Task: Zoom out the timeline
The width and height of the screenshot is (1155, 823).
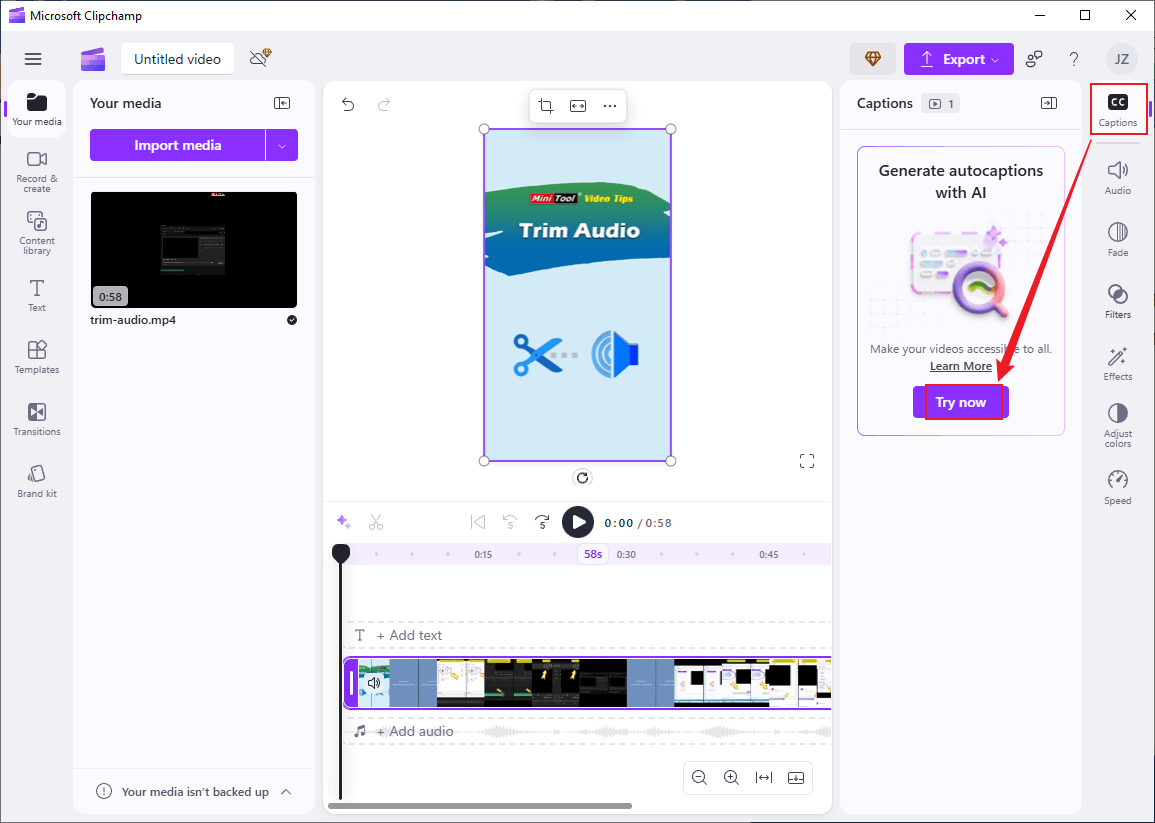Action: pos(700,777)
